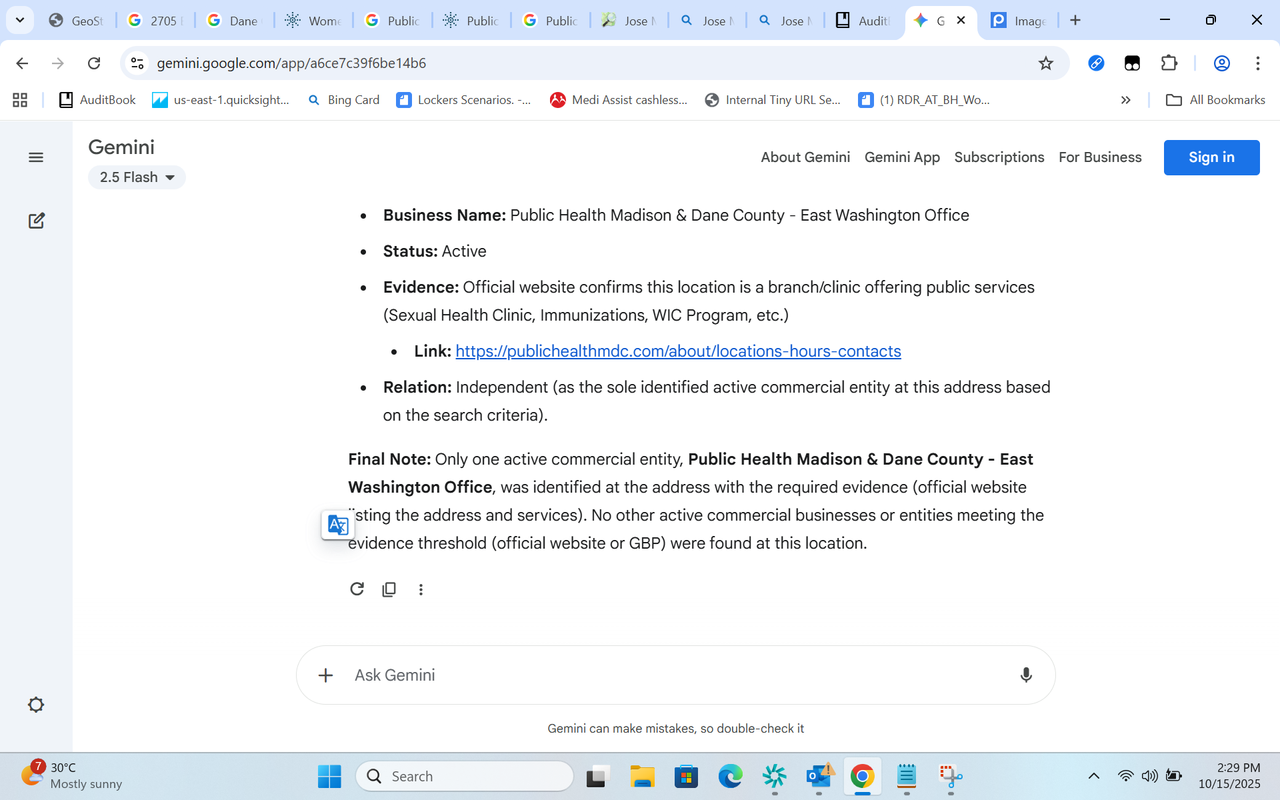View site information icon in address bar
Image resolution: width=1280 pixels, height=800 pixels.
tap(138, 63)
